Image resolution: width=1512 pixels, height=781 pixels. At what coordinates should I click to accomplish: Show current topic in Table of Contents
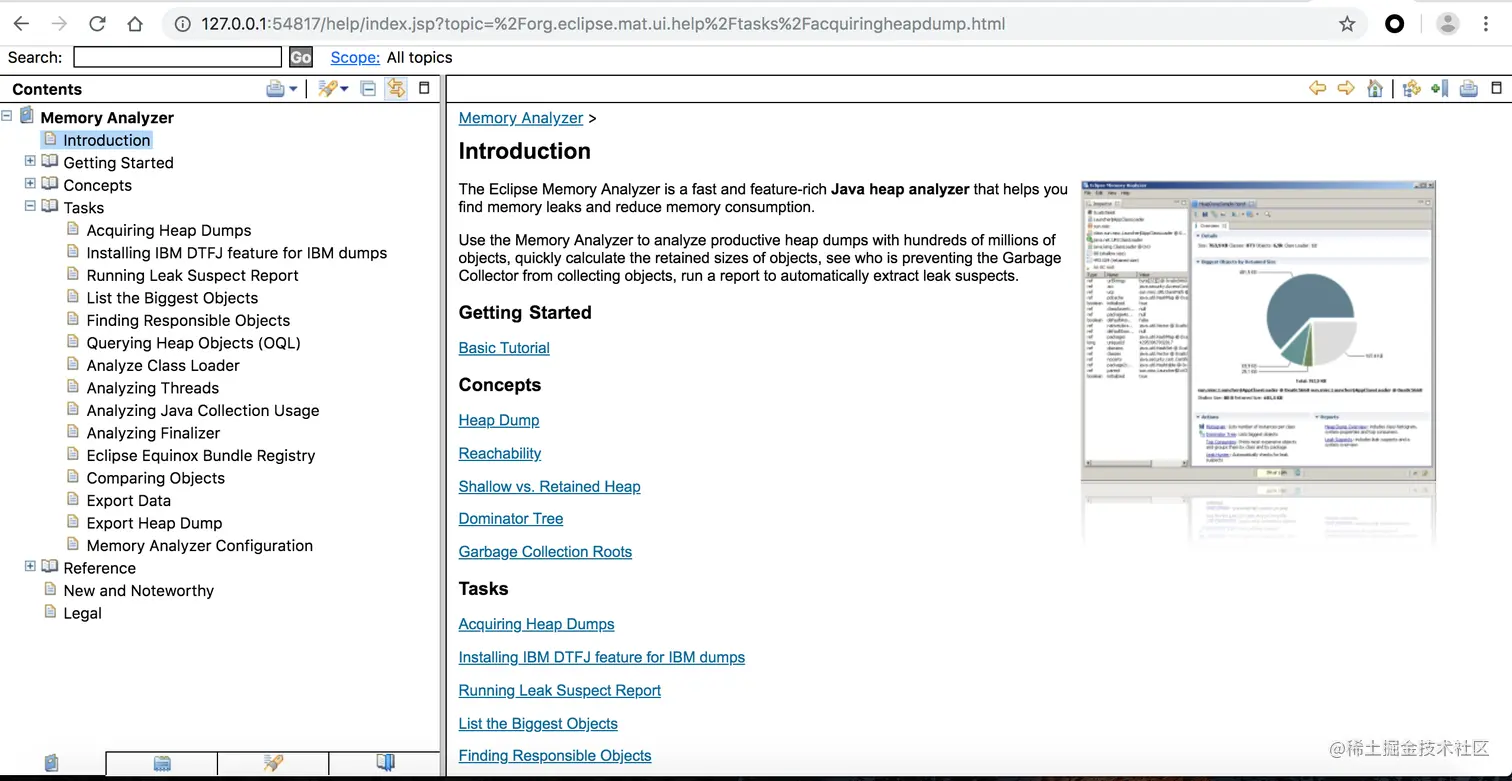(1410, 88)
